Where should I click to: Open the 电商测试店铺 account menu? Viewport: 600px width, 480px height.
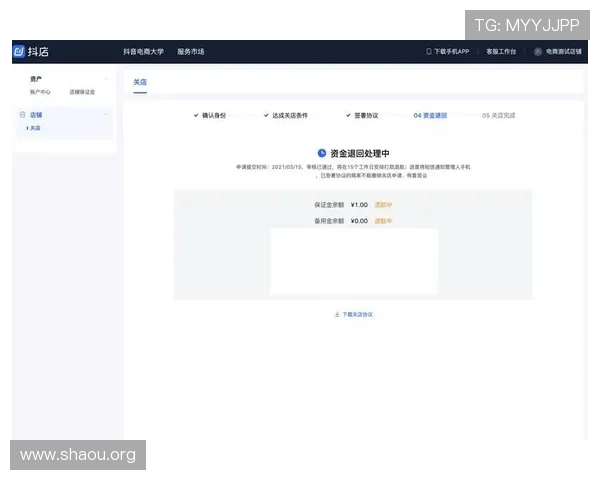563,51
